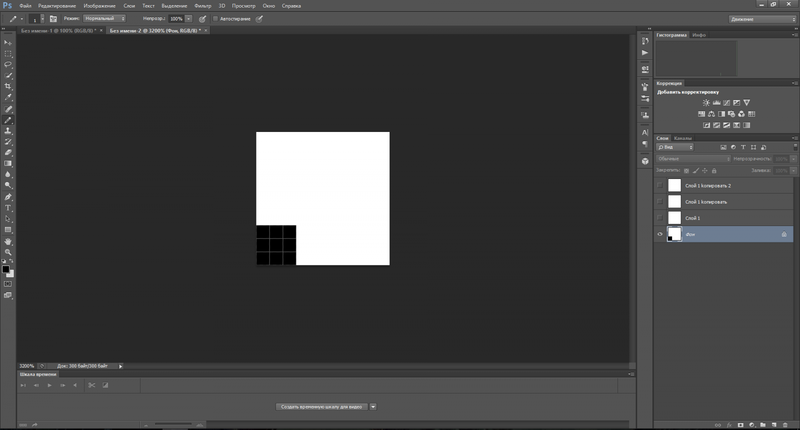Click Создать временную шкалу для видео
The image size is (800, 430).
pyautogui.click(x=321, y=407)
